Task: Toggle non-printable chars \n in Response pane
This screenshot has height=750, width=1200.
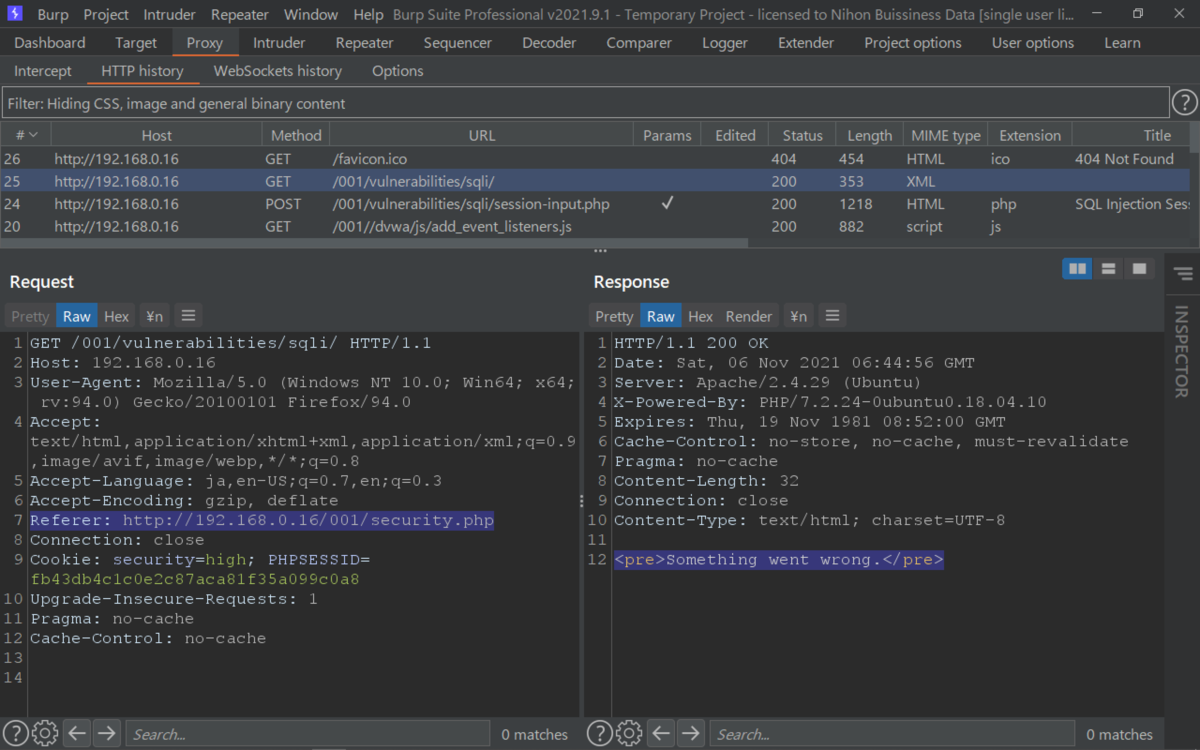Action: (798, 316)
